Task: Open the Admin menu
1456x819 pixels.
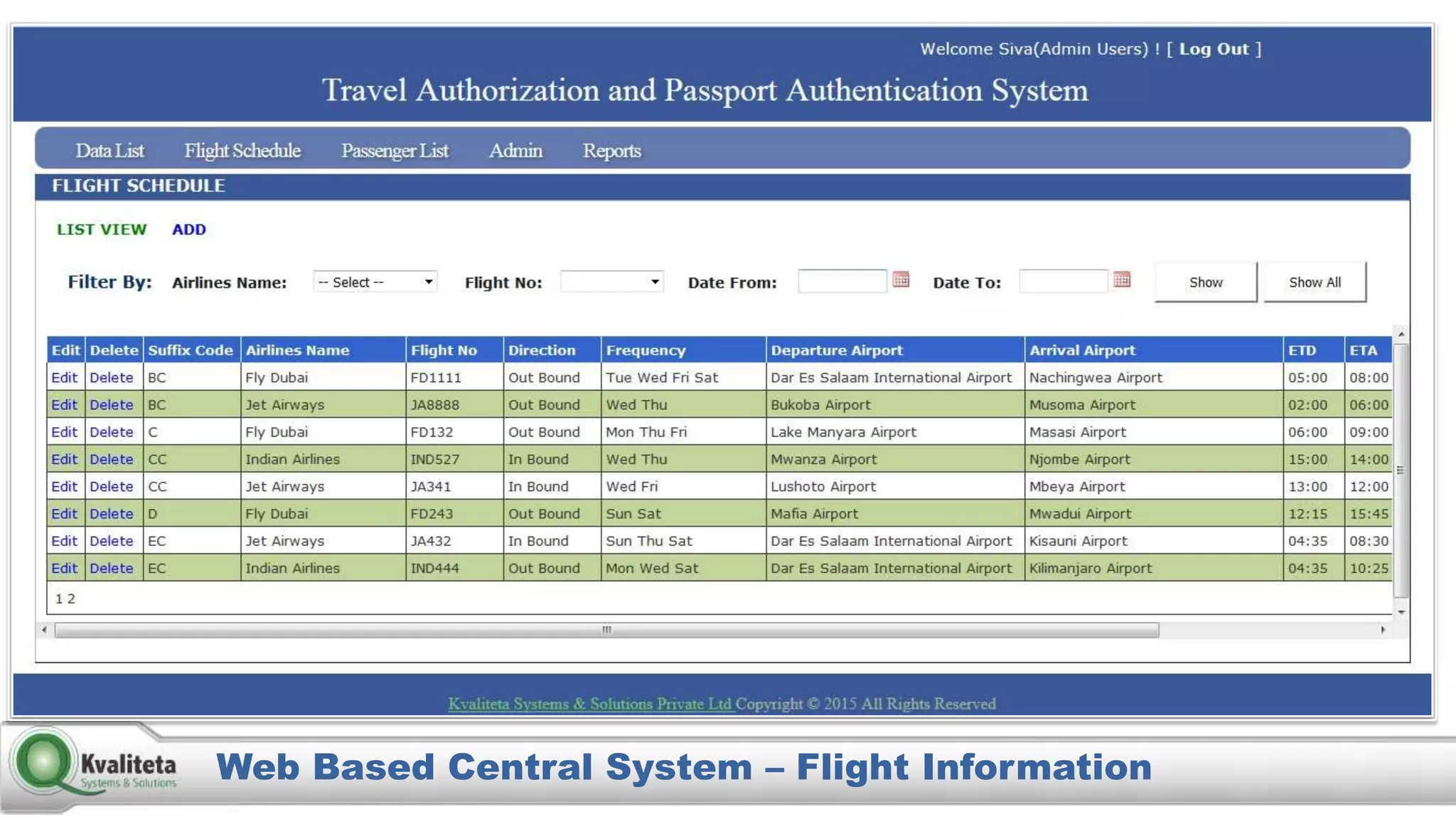Action: click(515, 151)
